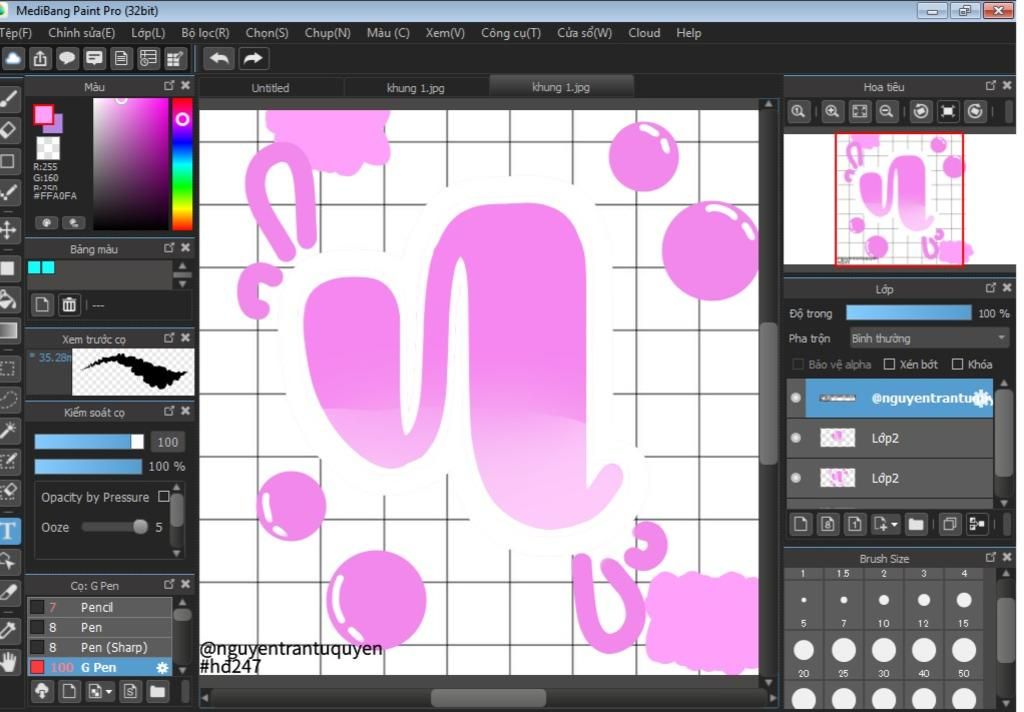Select the Pen (Sharp) brush

coord(99,647)
